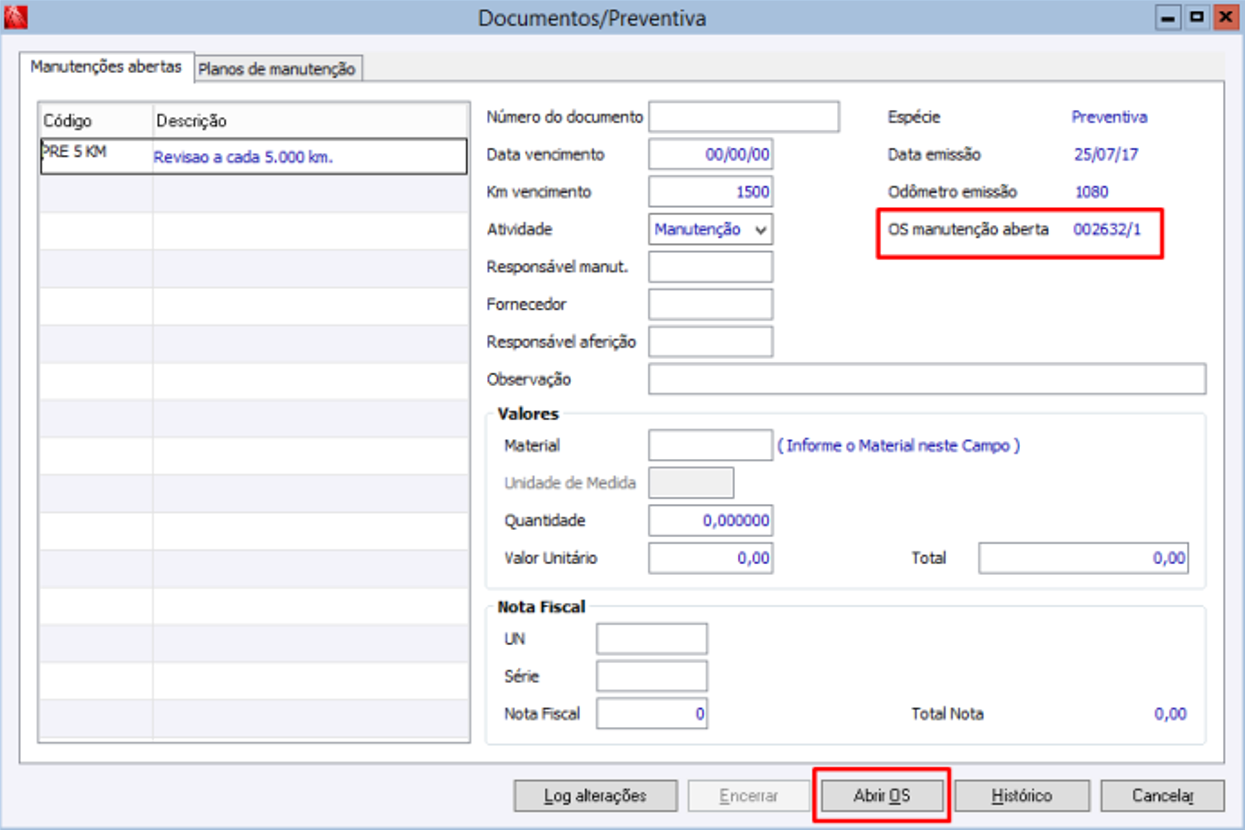Minimize the Documentos/Preventiva window
Viewport: 1245px width, 830px height.
point(1167,17)
